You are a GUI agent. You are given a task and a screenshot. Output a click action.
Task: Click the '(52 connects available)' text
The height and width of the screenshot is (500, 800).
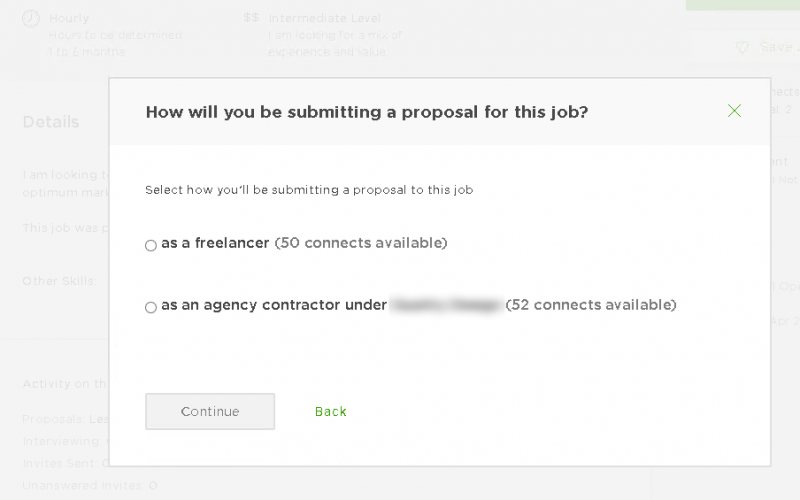pyautogui.click(x=591, y=305)
